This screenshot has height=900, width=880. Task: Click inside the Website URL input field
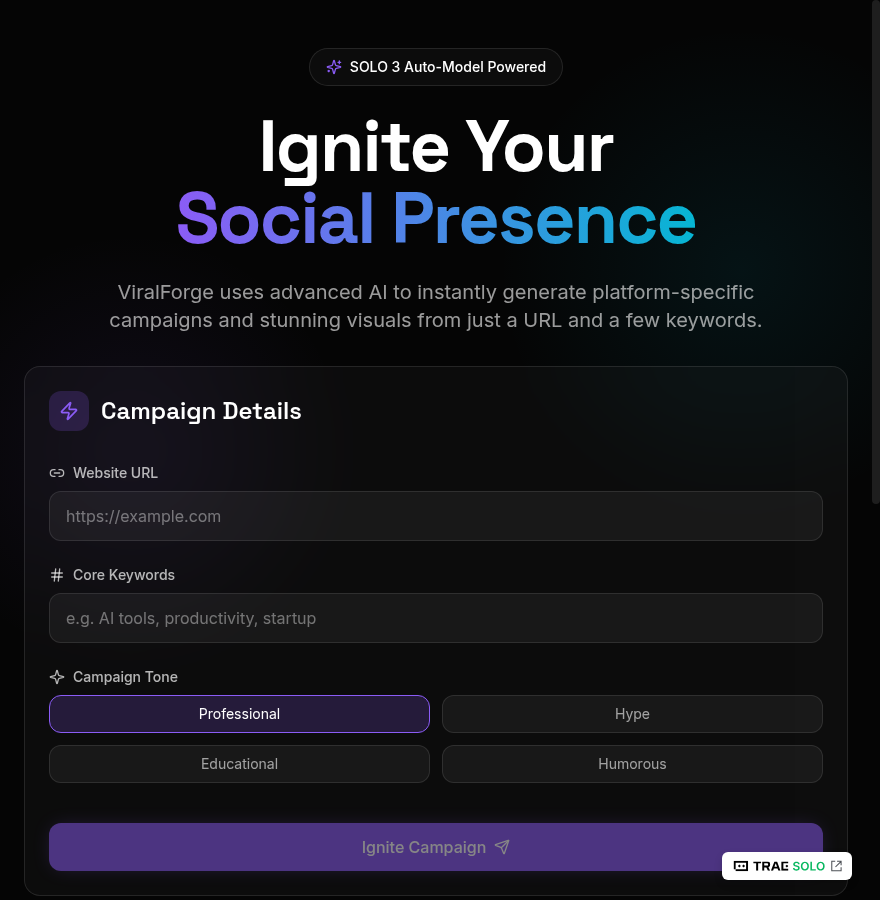tap(436, 516)
